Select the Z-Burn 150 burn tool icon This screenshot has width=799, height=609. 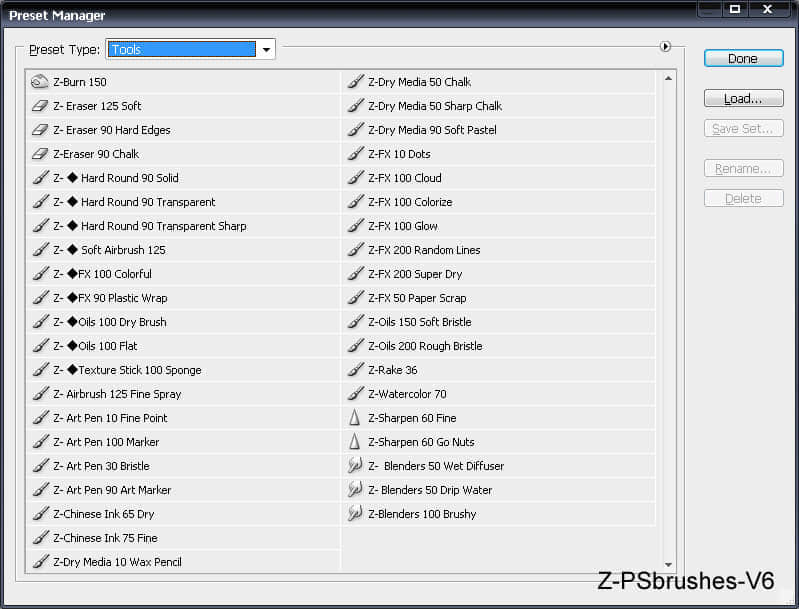[40, 82]
